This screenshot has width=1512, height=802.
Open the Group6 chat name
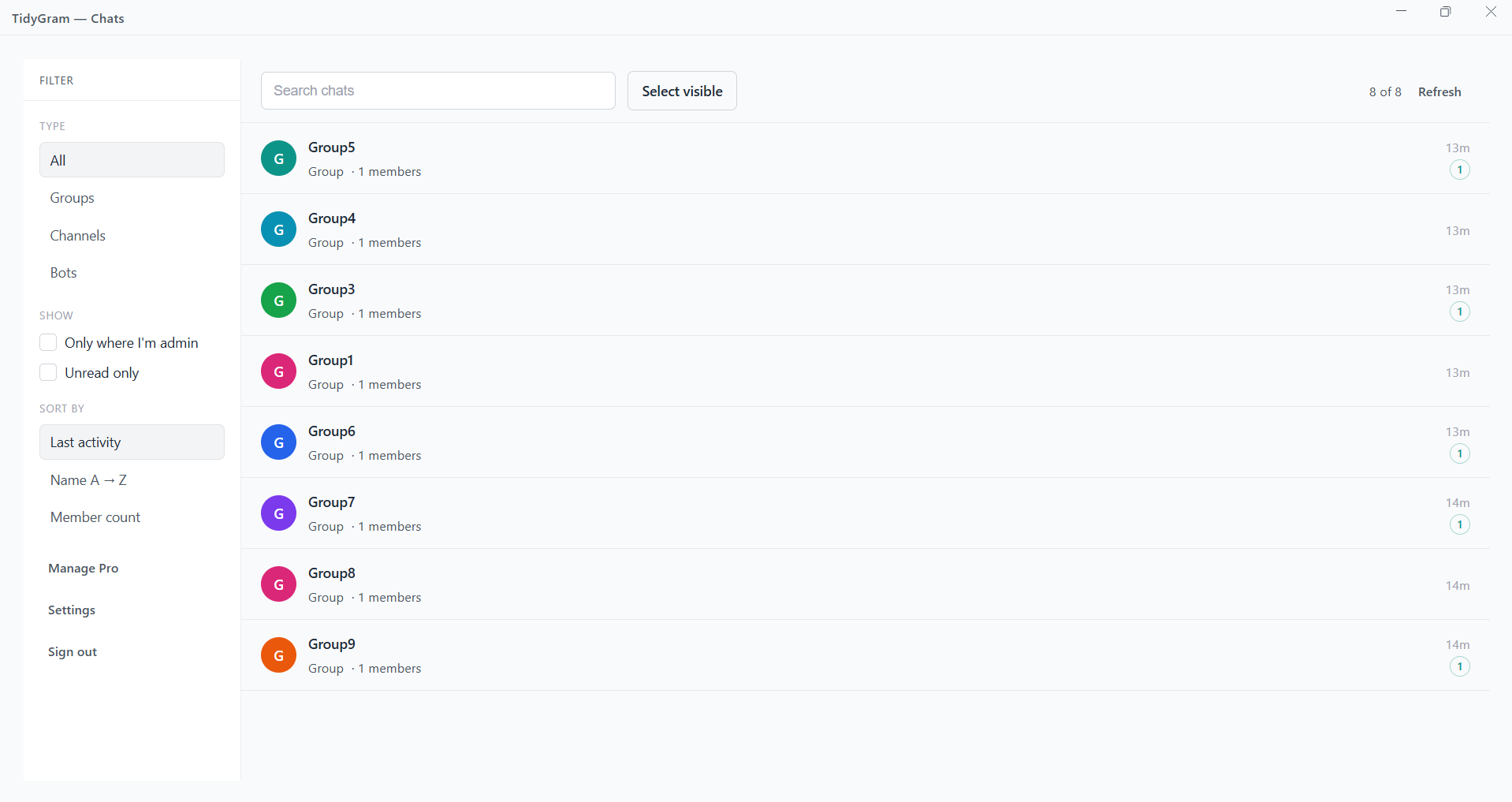click(x=332, y=431)
